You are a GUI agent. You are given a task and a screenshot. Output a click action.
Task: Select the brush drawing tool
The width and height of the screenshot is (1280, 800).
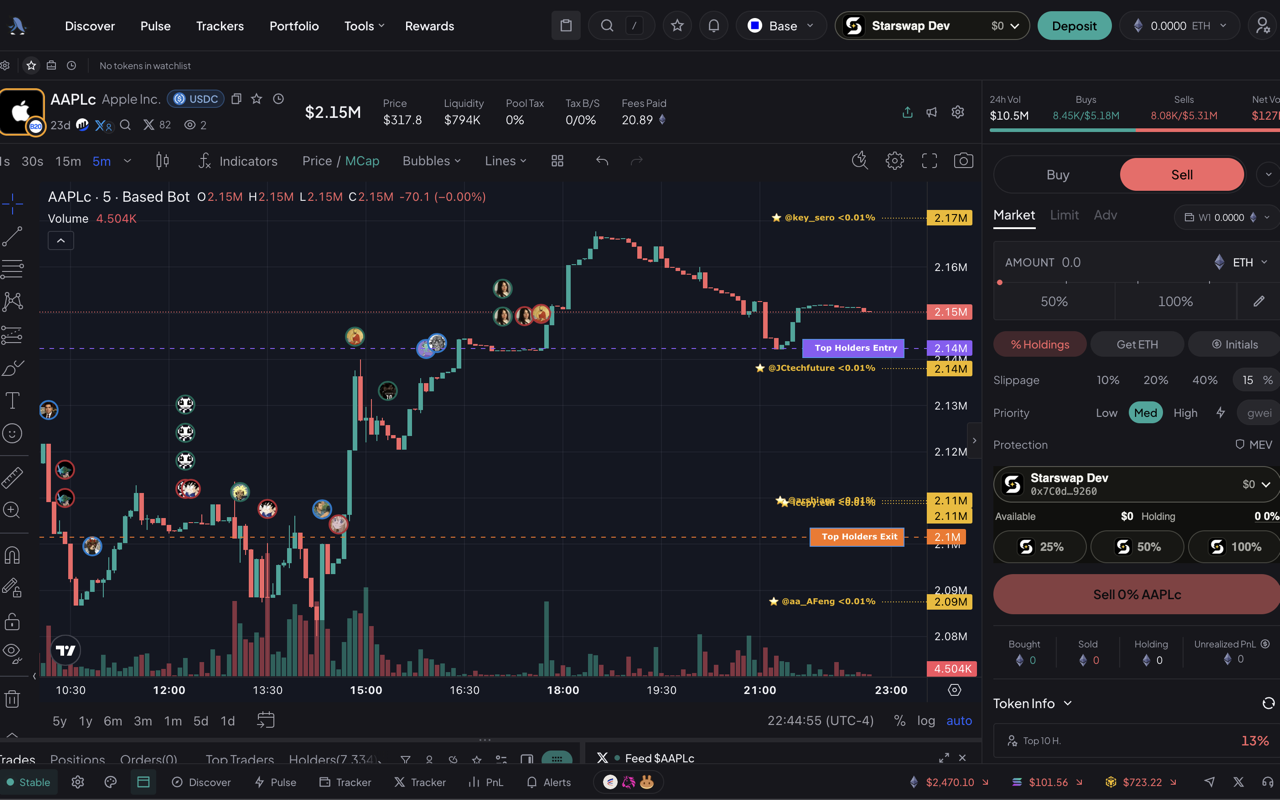click(x=12, y=368)
